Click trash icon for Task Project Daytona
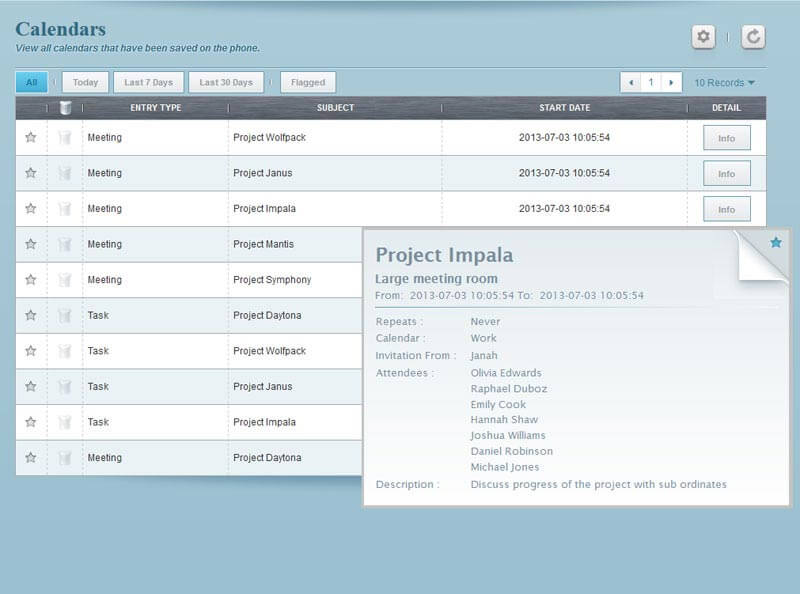The height and width of the screenshot is (594, 800). pyautogui.click(x=65, y=316)
